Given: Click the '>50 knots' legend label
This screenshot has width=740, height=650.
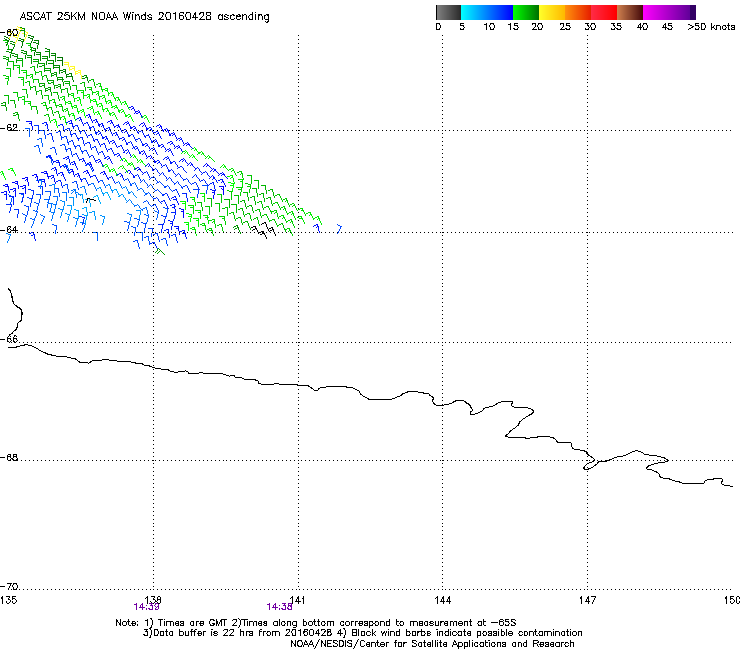Looking at the screenshot, I should (711, 27).
